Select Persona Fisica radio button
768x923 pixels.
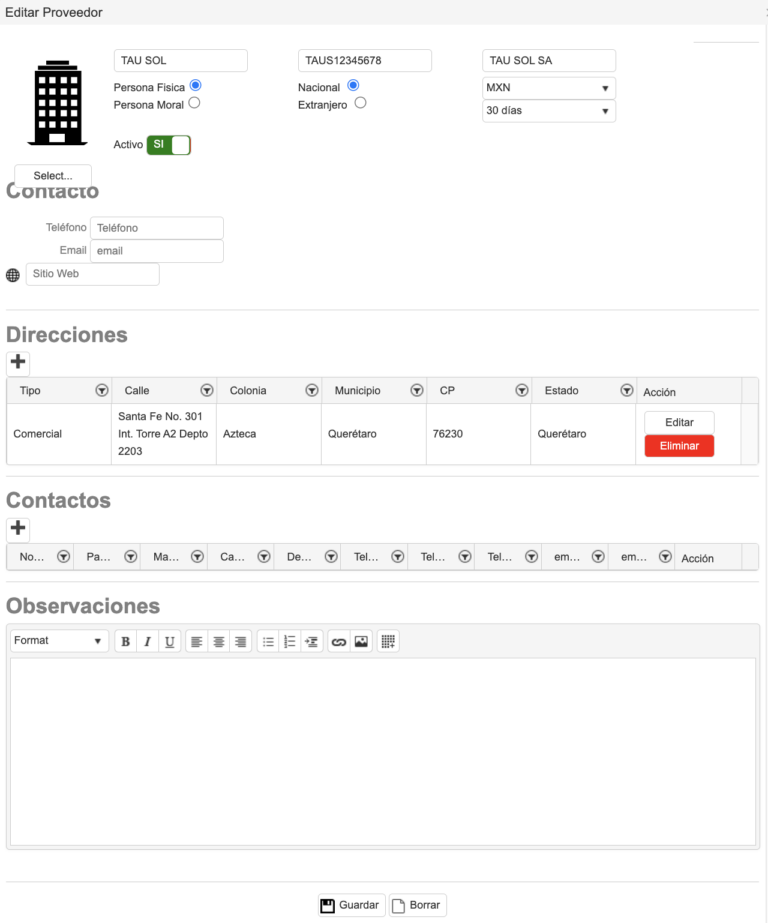(x=195, y=85)
